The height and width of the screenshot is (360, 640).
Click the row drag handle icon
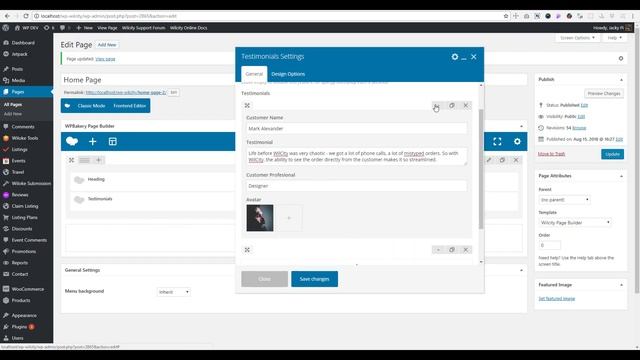coord(71,160)
